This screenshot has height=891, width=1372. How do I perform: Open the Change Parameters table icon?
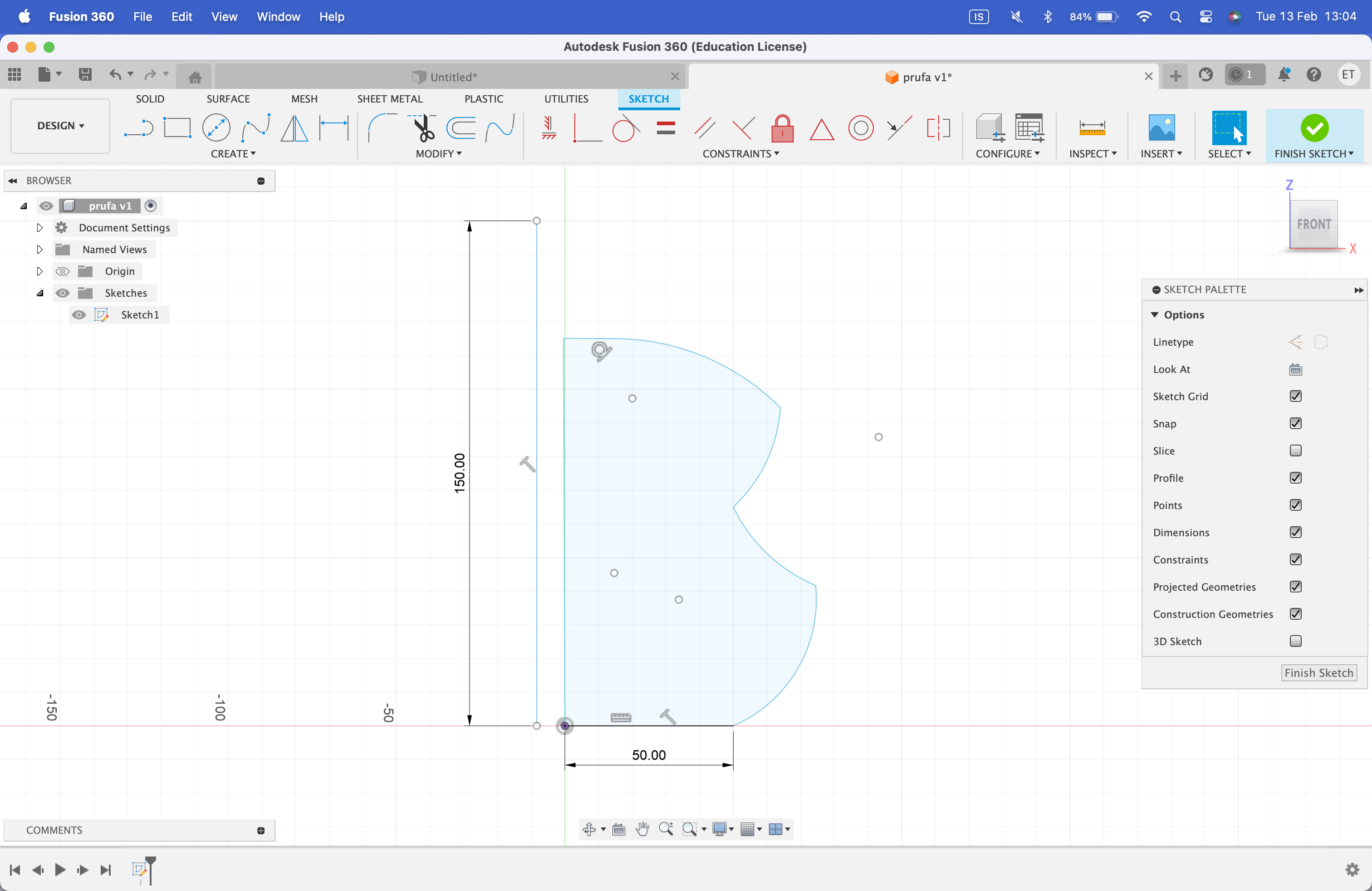pyautogui.click(x=1029, y=128)
